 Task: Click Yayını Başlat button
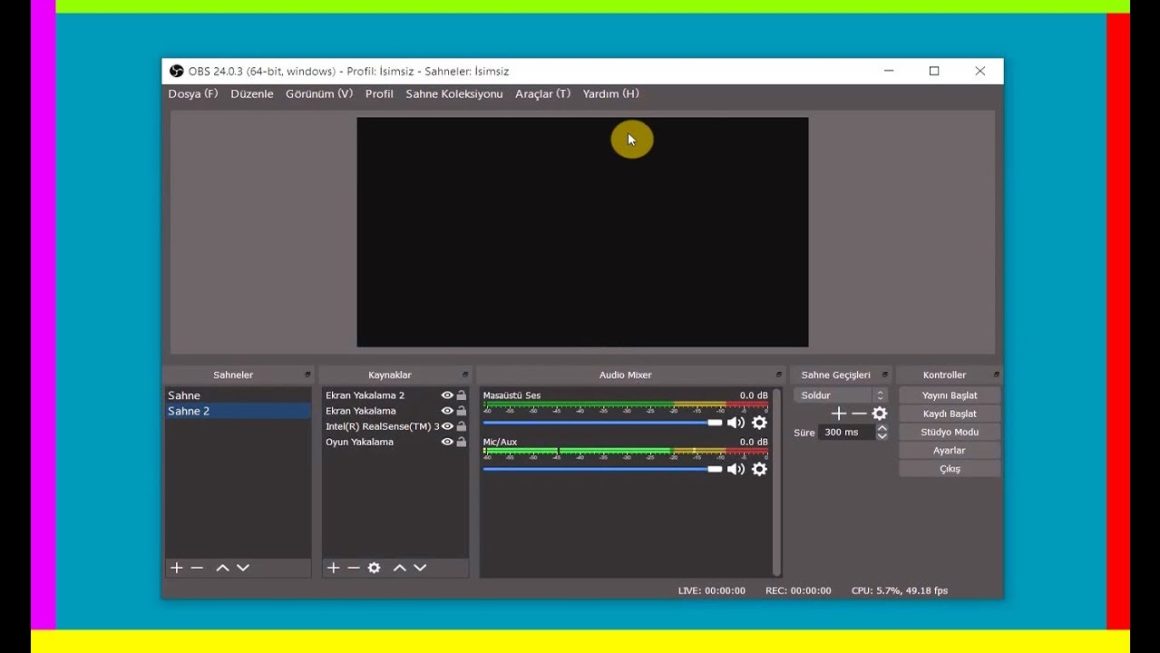click(949, 396)
